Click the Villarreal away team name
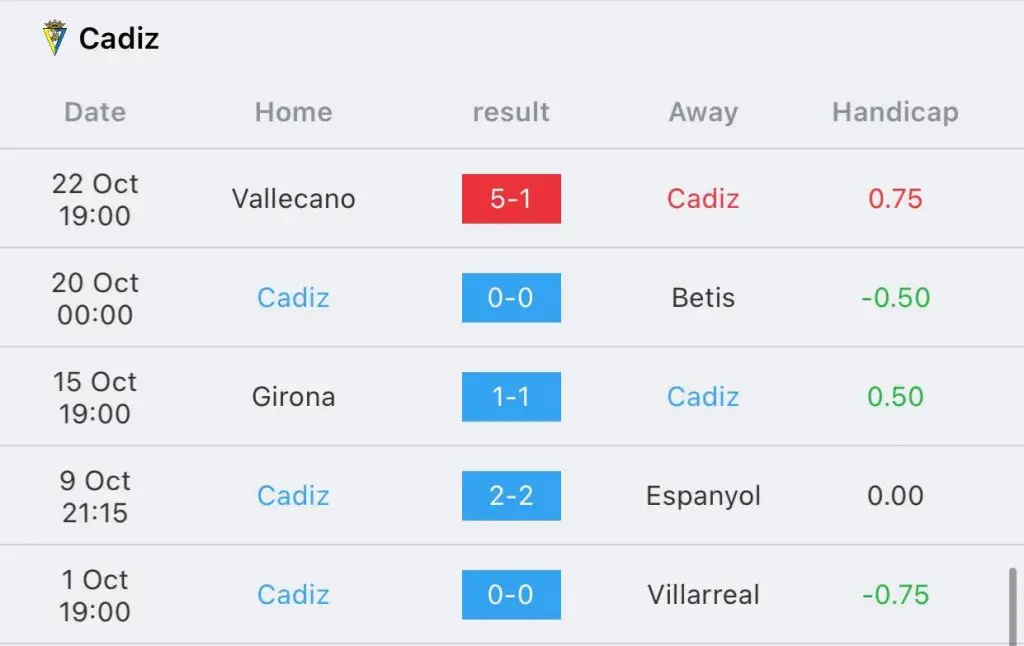 click(x=703, y=594)
